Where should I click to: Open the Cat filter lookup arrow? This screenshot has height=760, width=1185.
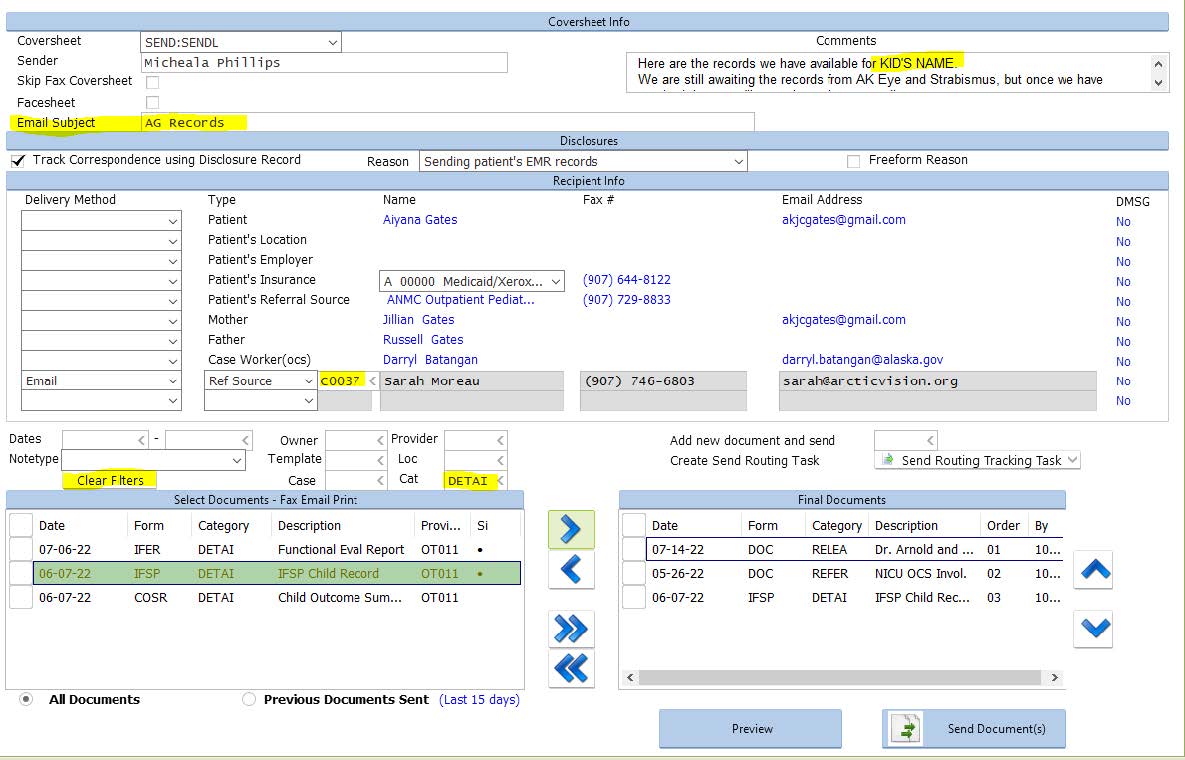pos(500,481)
